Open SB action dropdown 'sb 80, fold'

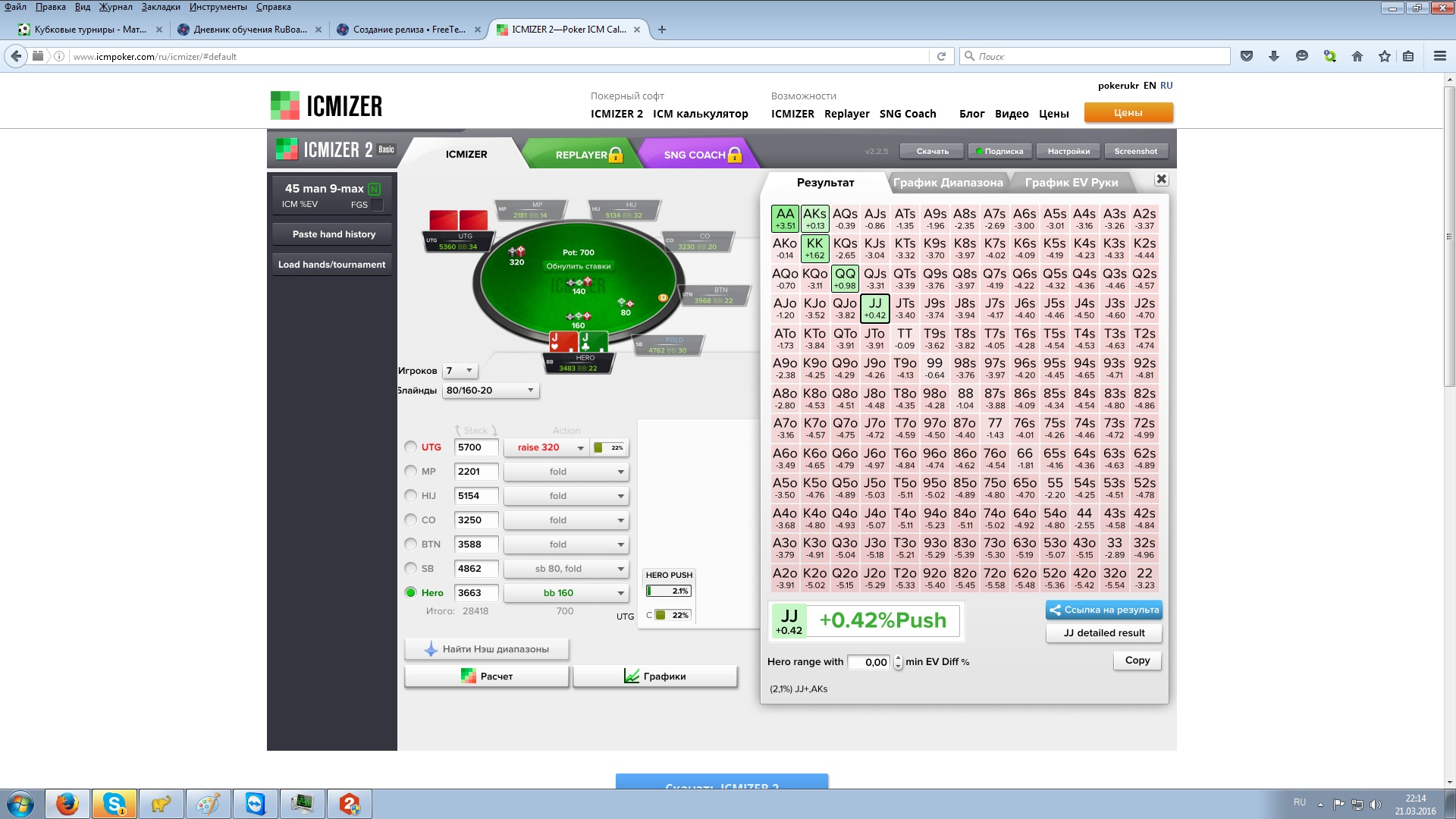click(x=566, y=569)
